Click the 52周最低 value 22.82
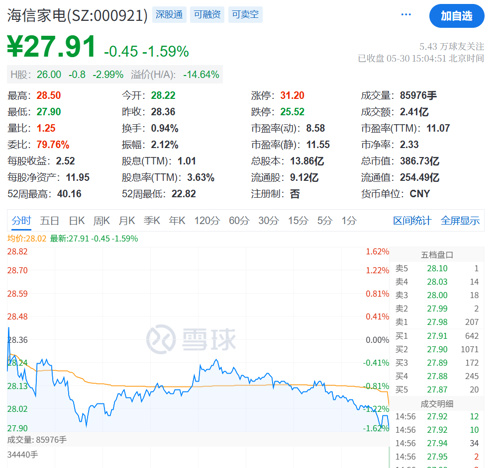Screen dimensions: 500x468 click(184, 194)
